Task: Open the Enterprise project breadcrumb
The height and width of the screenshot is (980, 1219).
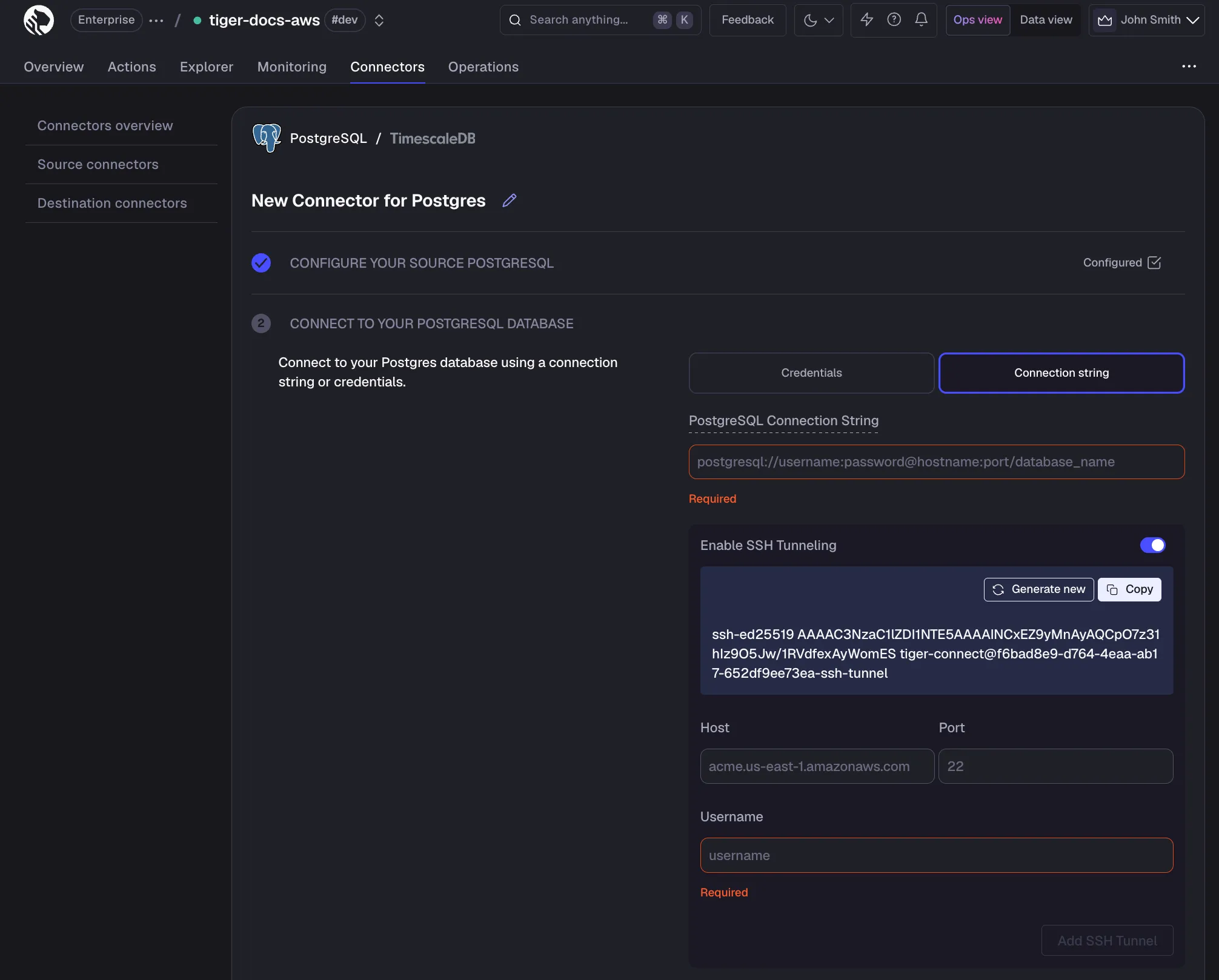Action: 106,20
